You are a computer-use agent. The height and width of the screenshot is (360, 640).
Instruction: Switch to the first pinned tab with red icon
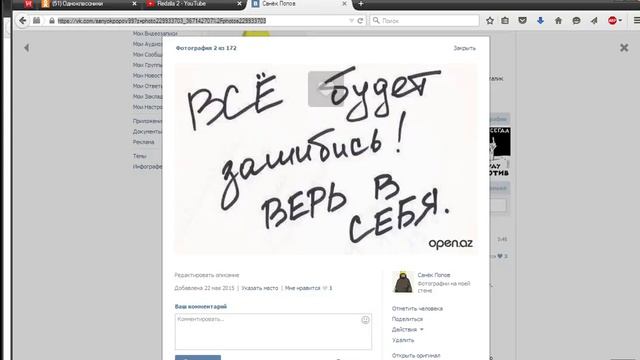pos(28,4)
